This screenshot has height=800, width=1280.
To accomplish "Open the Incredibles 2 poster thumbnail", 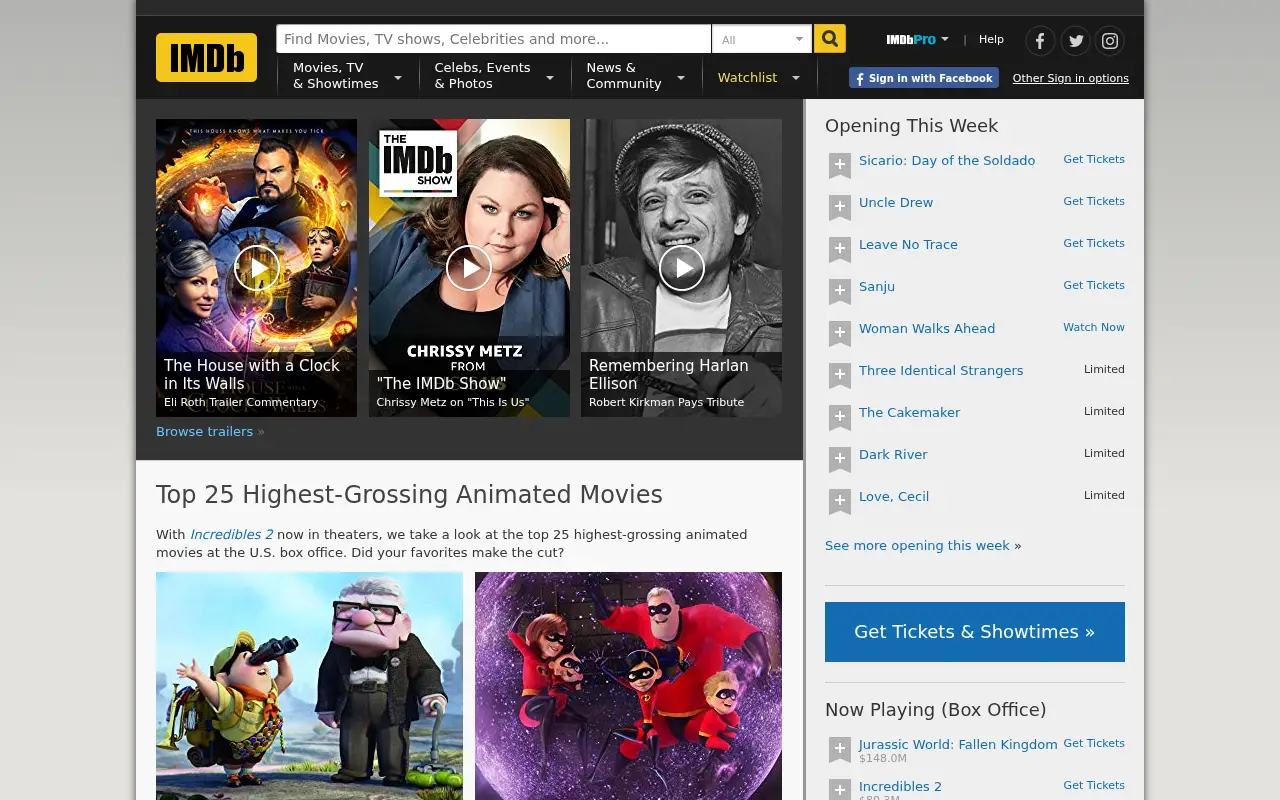I will [x=628, y=686].
